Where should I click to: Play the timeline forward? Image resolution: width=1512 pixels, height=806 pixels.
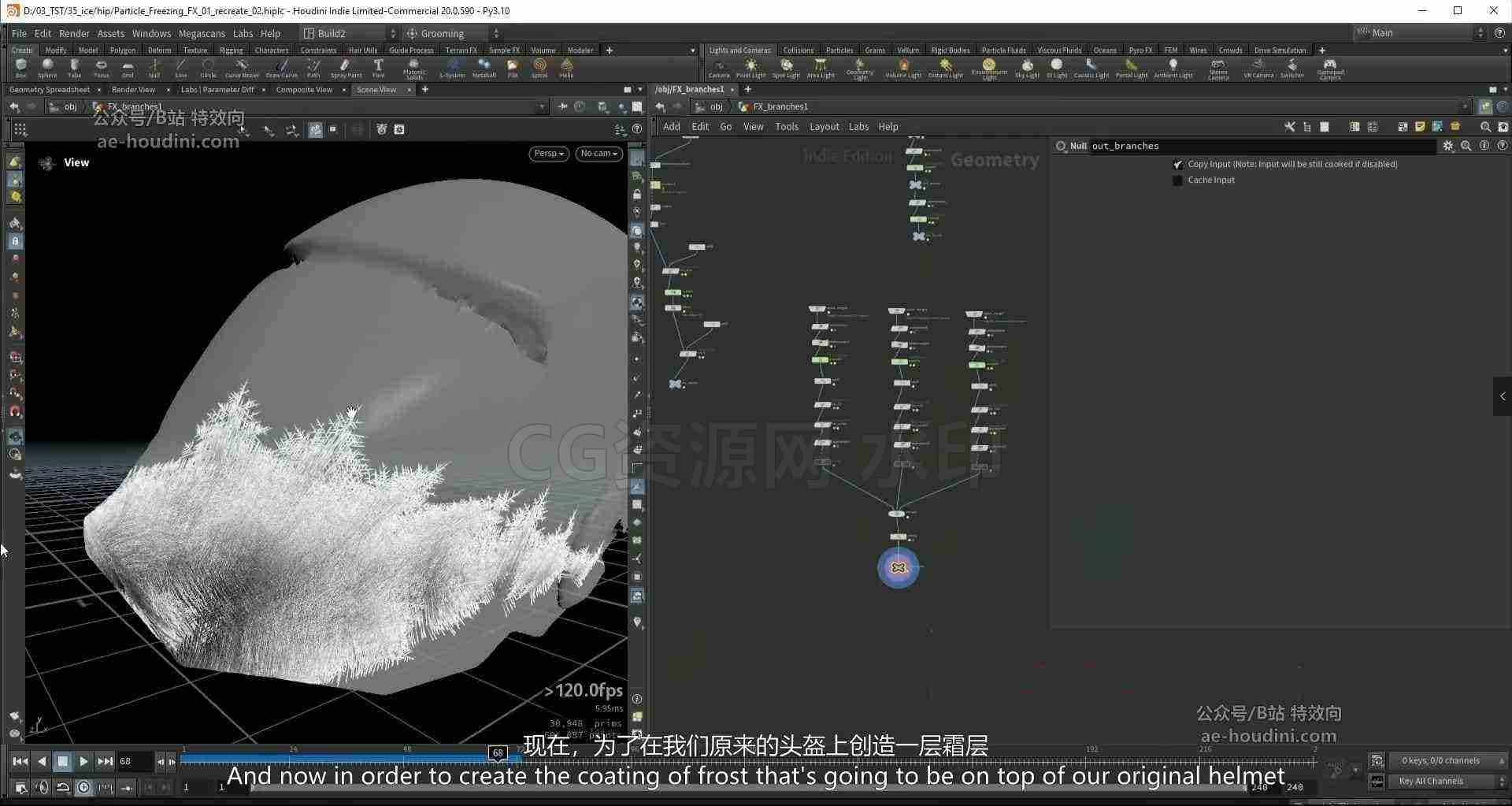pos(83,761)
